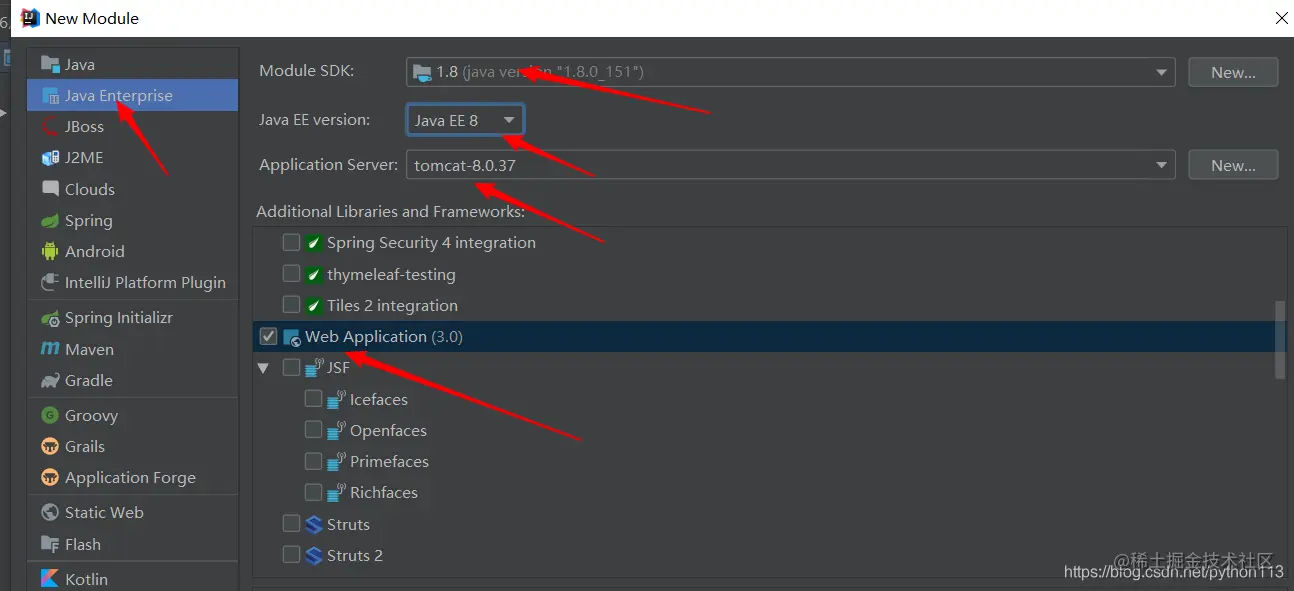This screenshot has width=1294, height=591.
Task: Select Java module type
Action: (133, 64)
